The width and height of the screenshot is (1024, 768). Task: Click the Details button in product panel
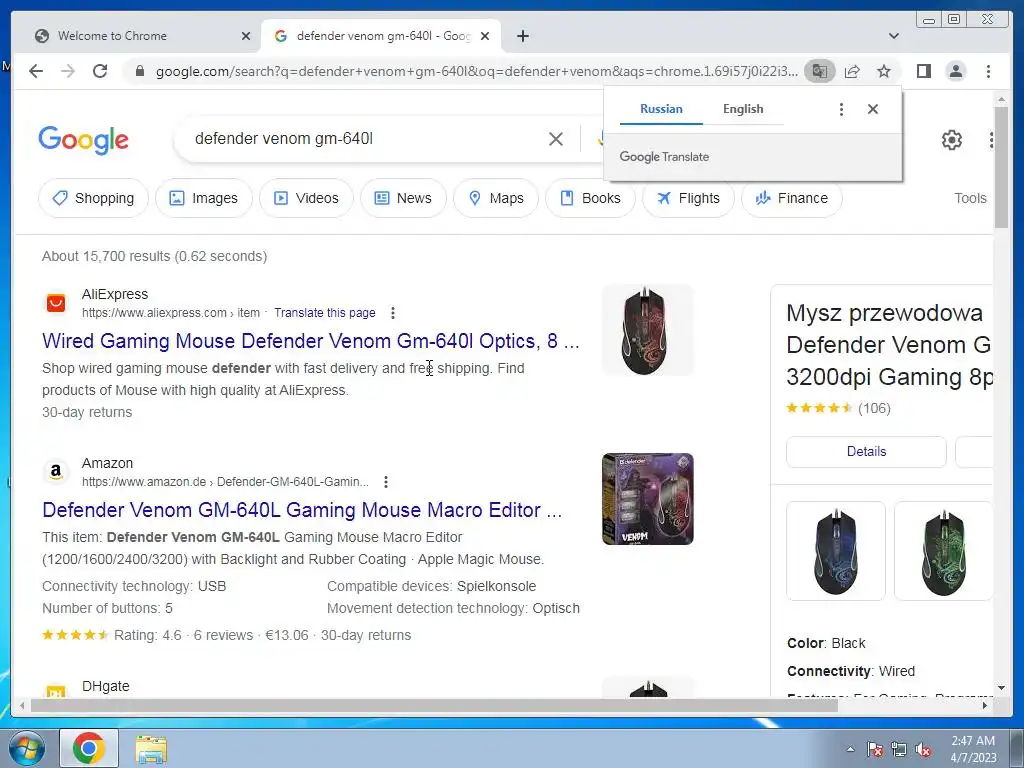point(866,451)
